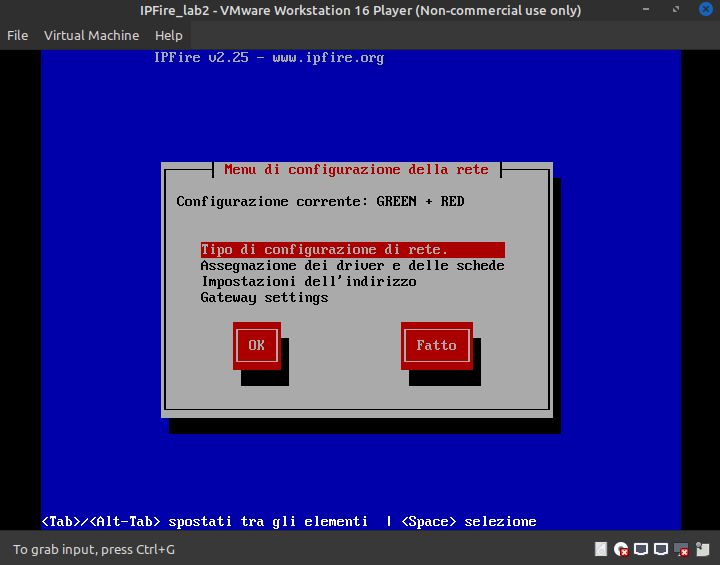Screen dimensions: 720x565
Task: Open the Virtual Machine menu
Action: pyautogui.click(x=91, y=35)
